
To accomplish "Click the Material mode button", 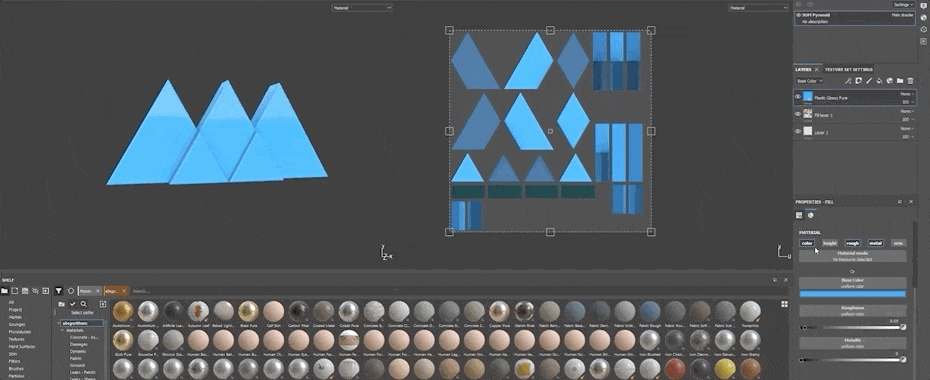I will pos(852,256).
